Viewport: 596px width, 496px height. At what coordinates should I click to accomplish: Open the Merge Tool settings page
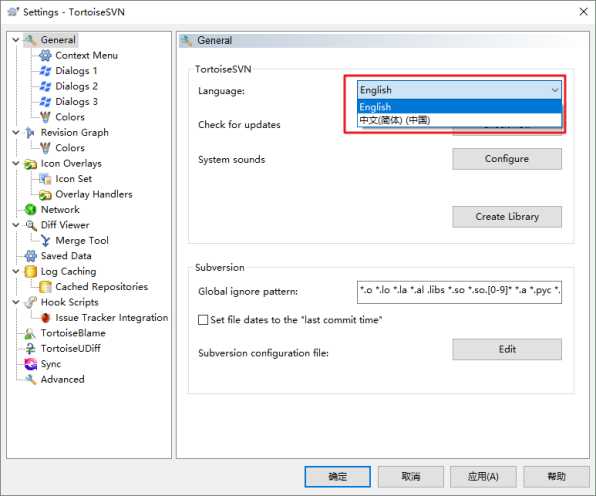82,241
